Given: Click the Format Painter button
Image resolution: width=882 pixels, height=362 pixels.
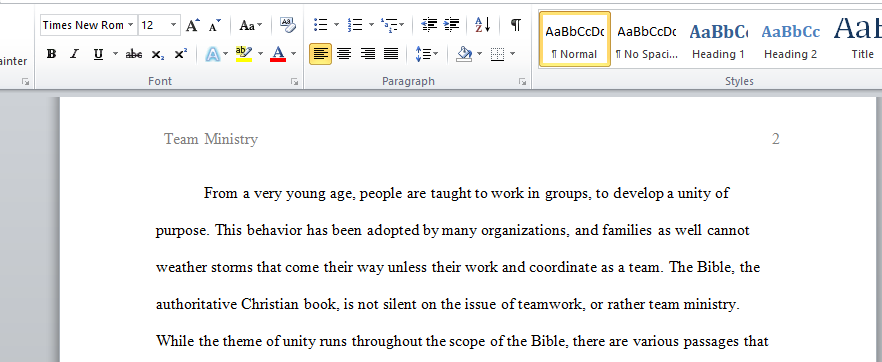Looking at the screenshot, I should click(14, 61).
